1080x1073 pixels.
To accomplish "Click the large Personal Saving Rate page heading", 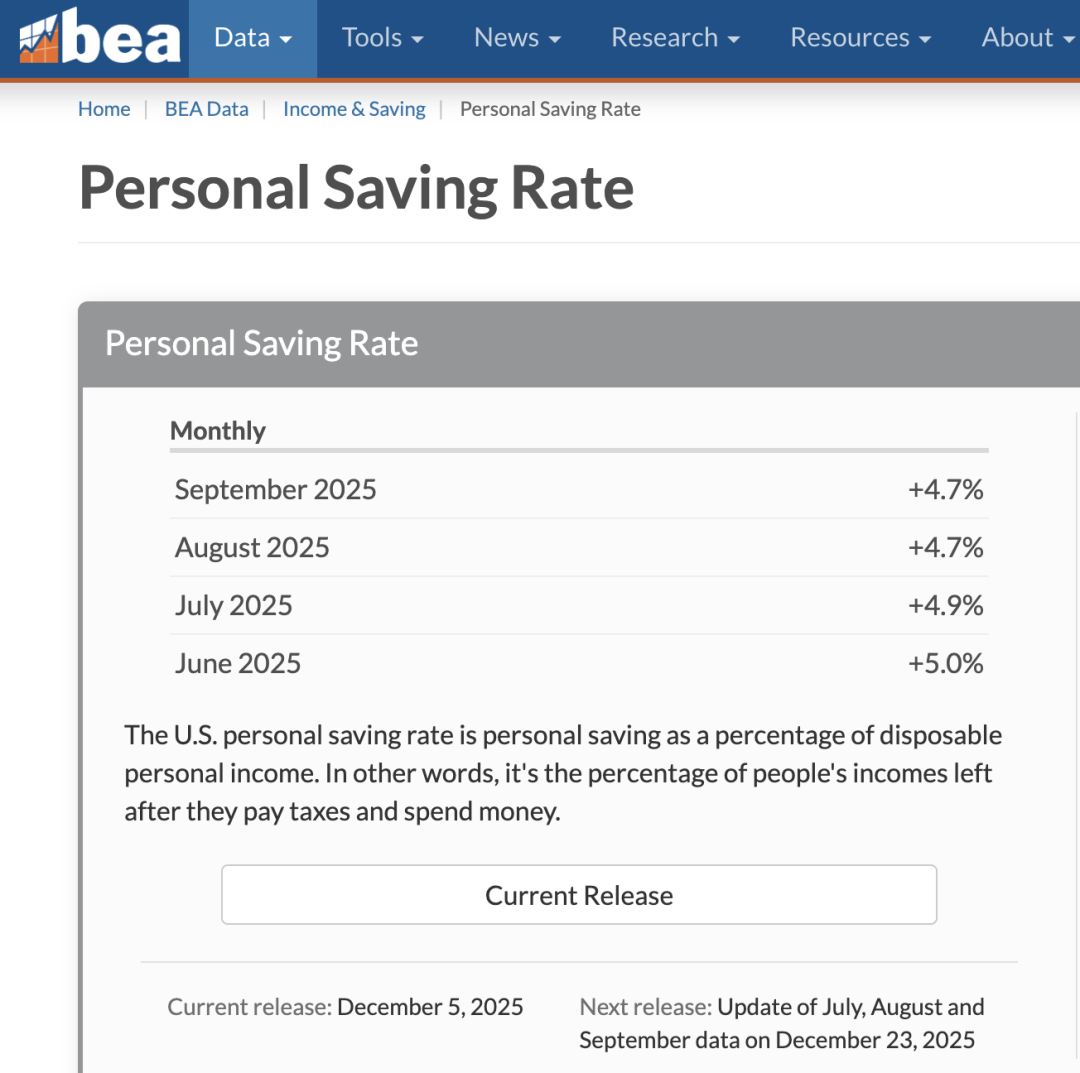I will 356,188.
